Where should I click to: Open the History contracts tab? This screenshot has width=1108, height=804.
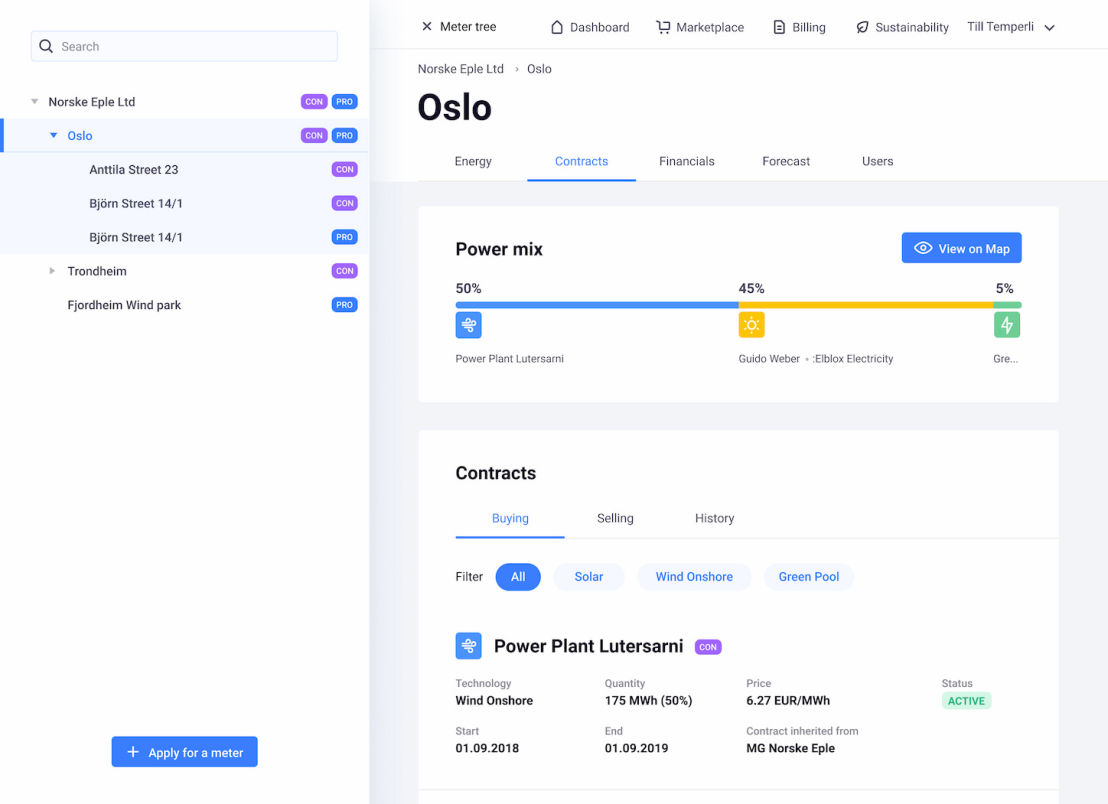[x=714, y=518]
